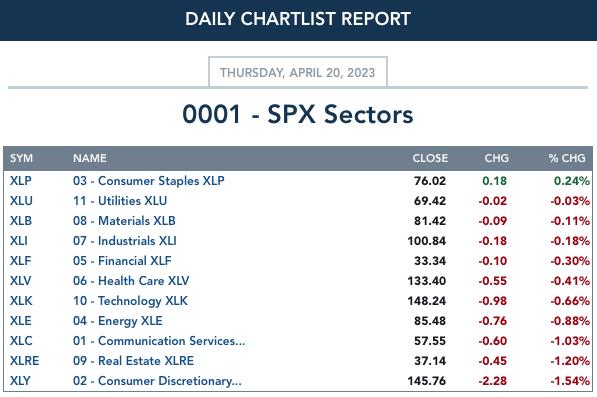The image size is (597, 397).
Task: Open the XLP symbol link
Action: pos(21,181)
